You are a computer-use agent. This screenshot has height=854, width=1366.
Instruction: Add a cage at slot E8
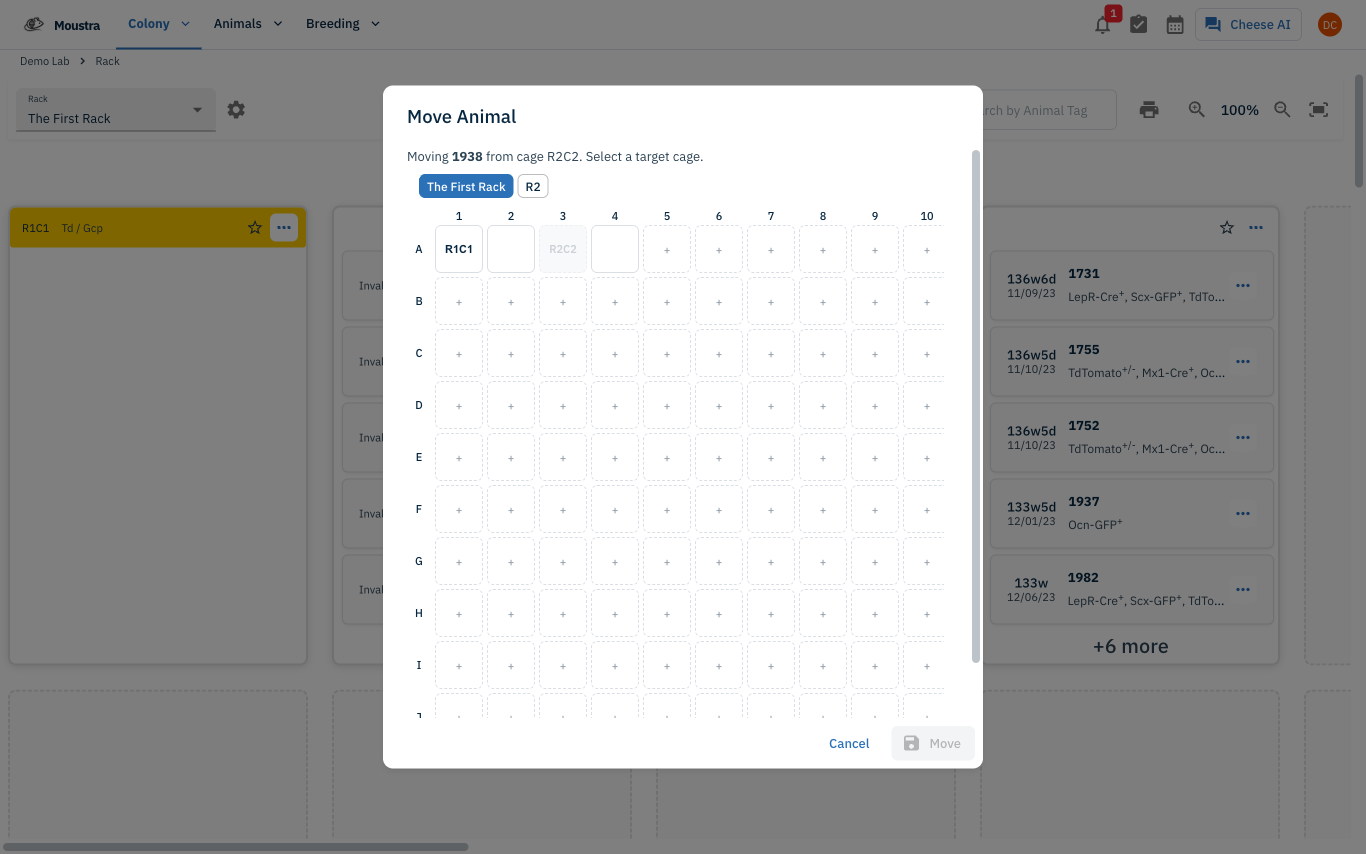tap(823, 457)
